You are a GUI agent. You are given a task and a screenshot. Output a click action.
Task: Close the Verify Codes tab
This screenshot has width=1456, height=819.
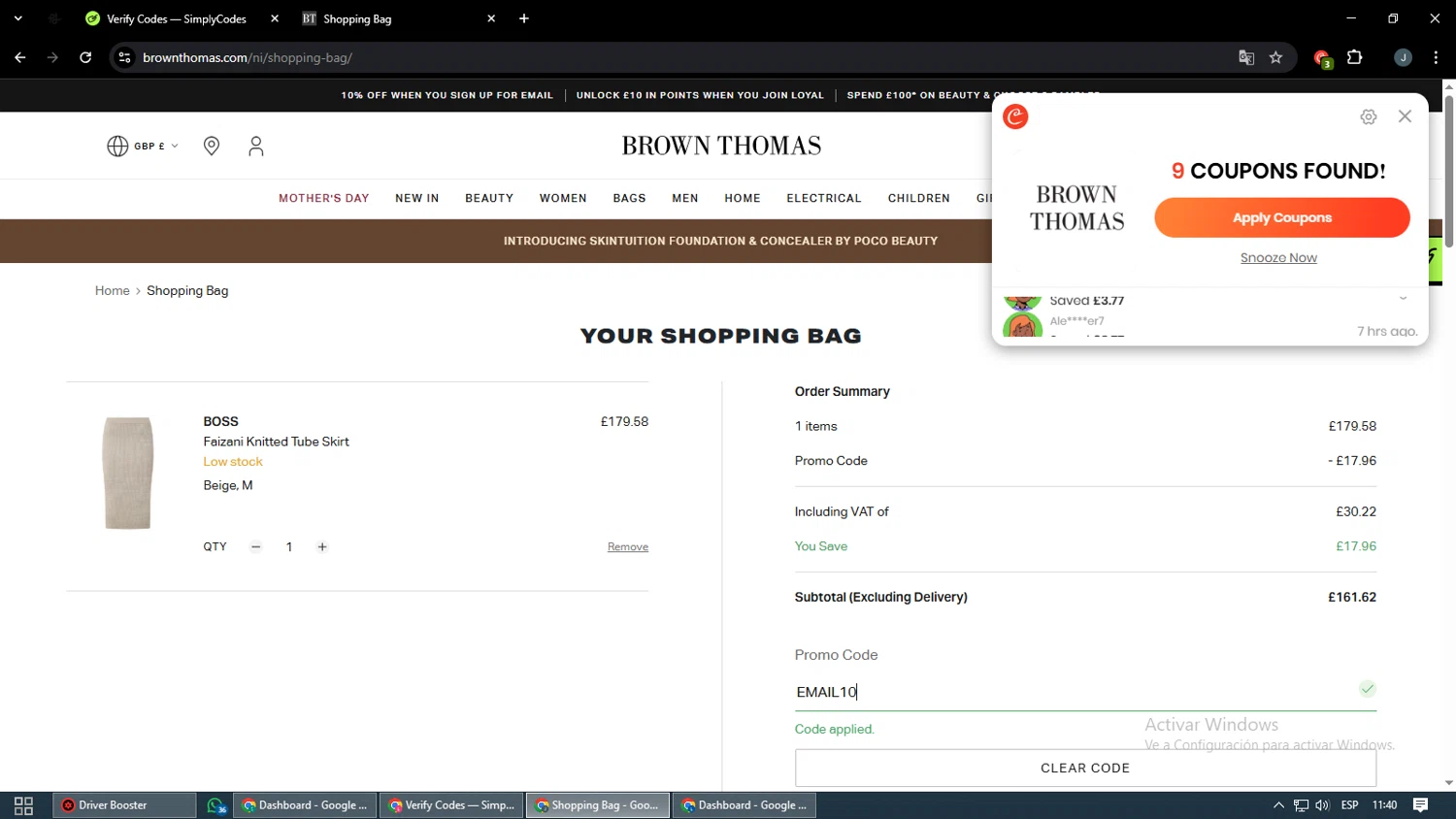[x=275, y=18]
